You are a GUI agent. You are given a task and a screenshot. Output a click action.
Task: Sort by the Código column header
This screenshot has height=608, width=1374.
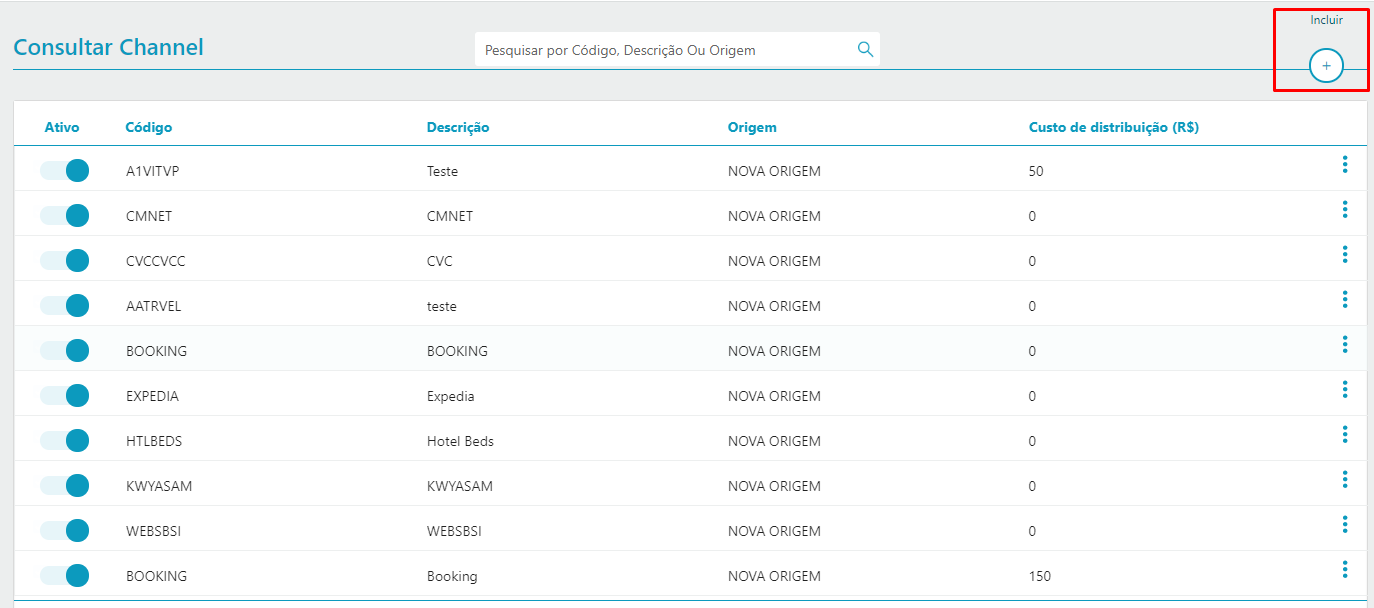[149, 127]
